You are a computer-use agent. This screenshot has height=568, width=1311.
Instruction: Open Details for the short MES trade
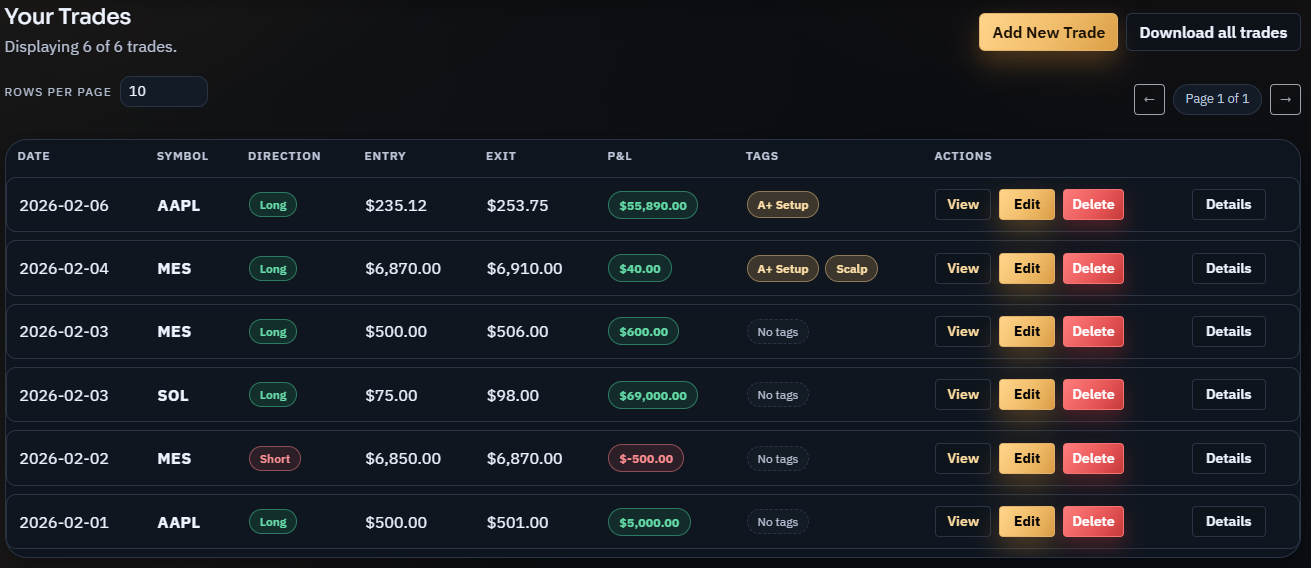[x=1228, y=458]
